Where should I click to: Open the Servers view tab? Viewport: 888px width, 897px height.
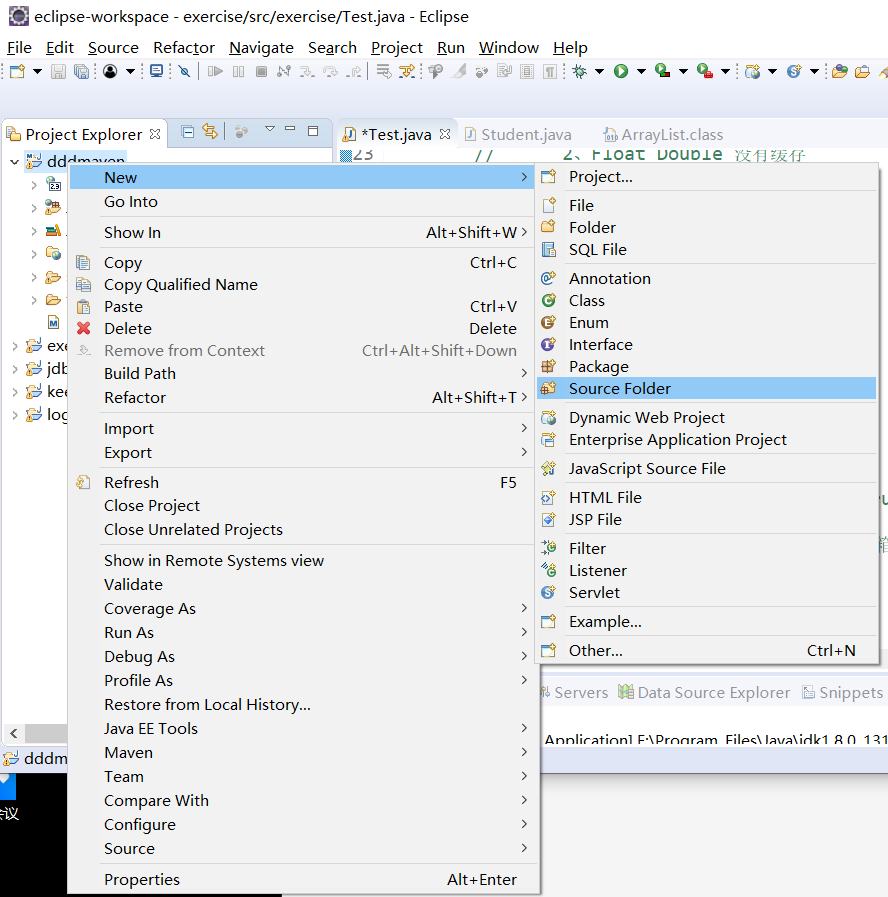click(x=574, y=693)
